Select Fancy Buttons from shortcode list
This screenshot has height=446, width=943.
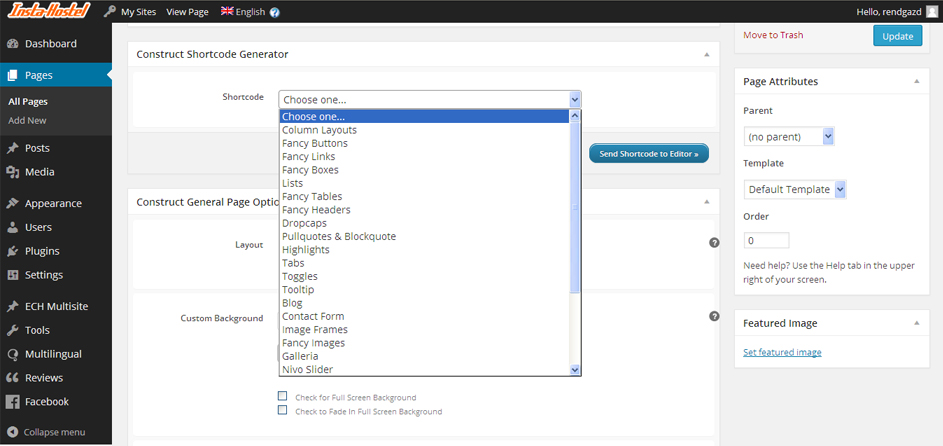coord(315,143)
